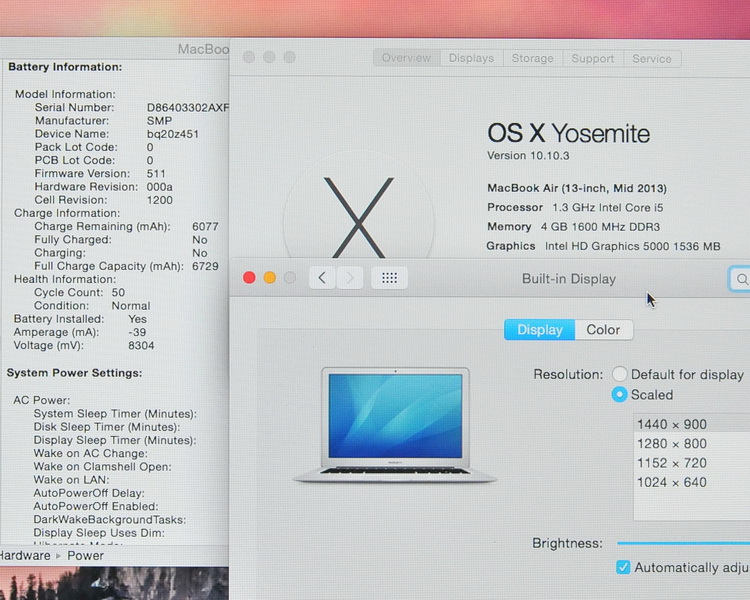Viewport: 750px width, 600px height.
Task: Open the Service tab in About This Mac
Action: coord(652,58)
